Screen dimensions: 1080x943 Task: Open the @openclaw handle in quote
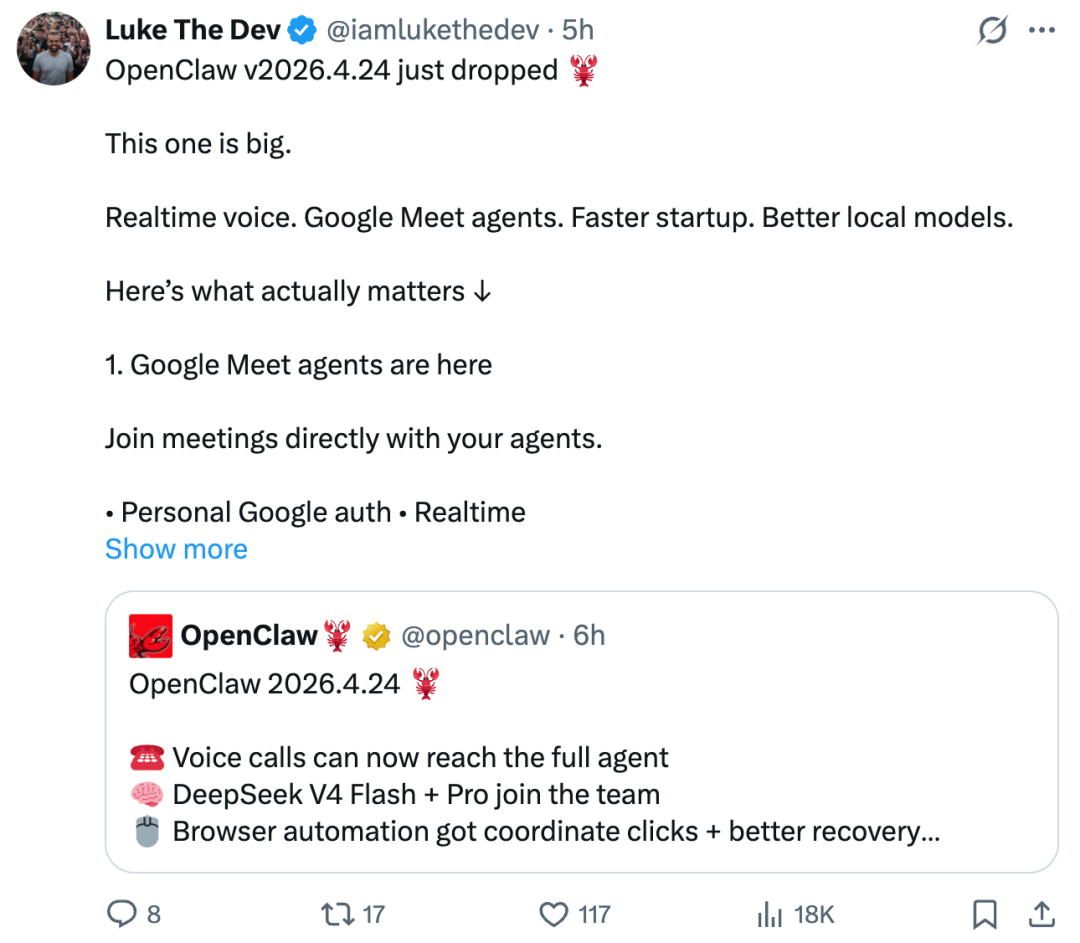coord(475,636)
